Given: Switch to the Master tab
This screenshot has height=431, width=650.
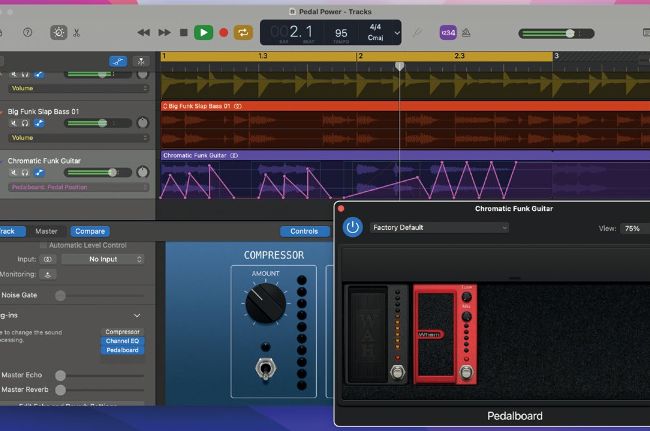Looking at the screenshot, I should point(46,231).
